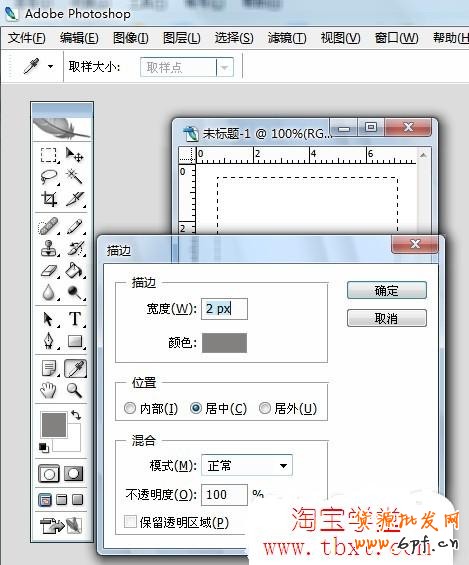The height and width of the screenshot is (565, 469).
Task: Select the Rectangular Marquee tool
Action: click(49, 155)
